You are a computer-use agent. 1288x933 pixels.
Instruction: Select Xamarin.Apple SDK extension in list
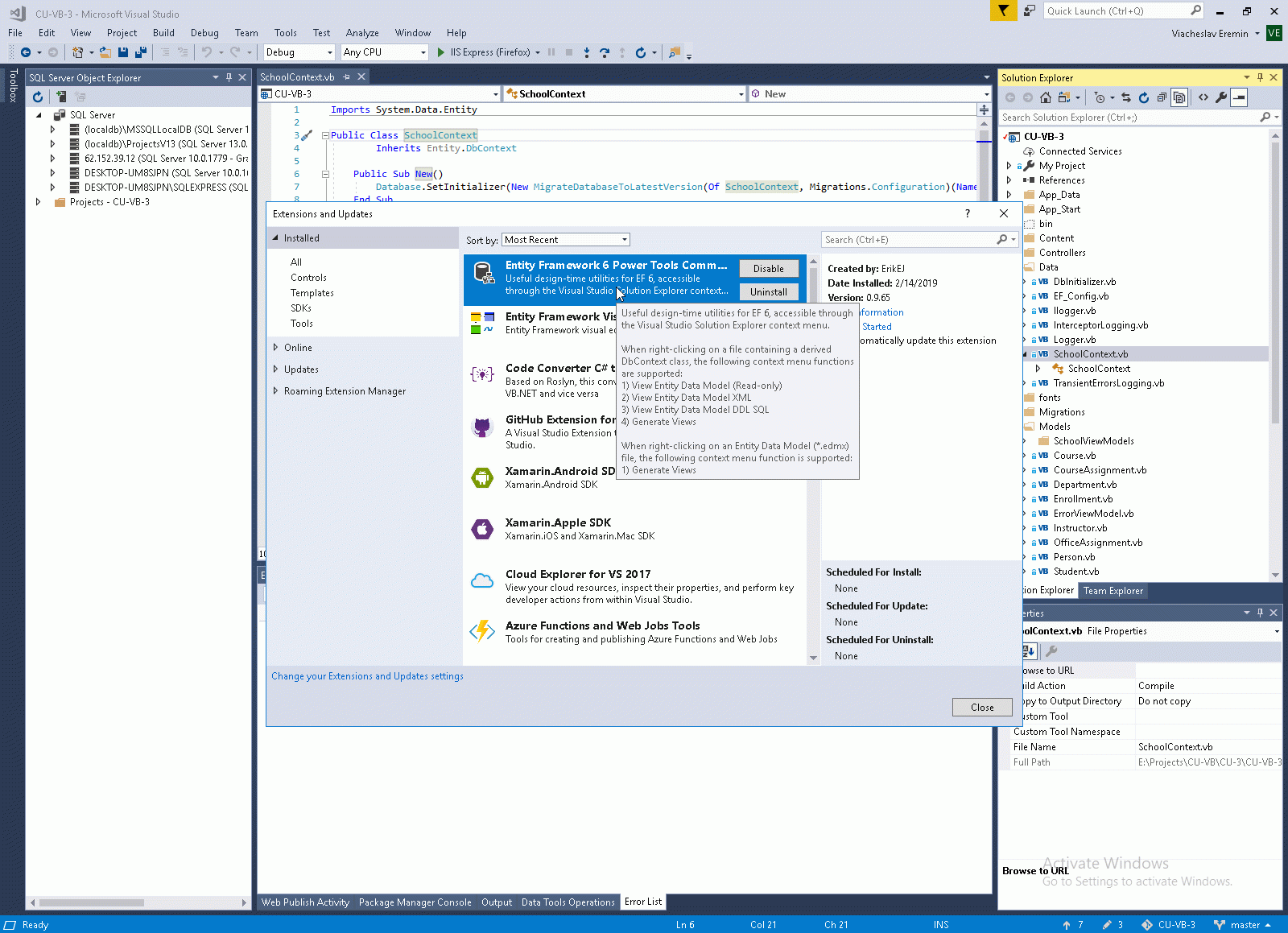coord(635,529)
